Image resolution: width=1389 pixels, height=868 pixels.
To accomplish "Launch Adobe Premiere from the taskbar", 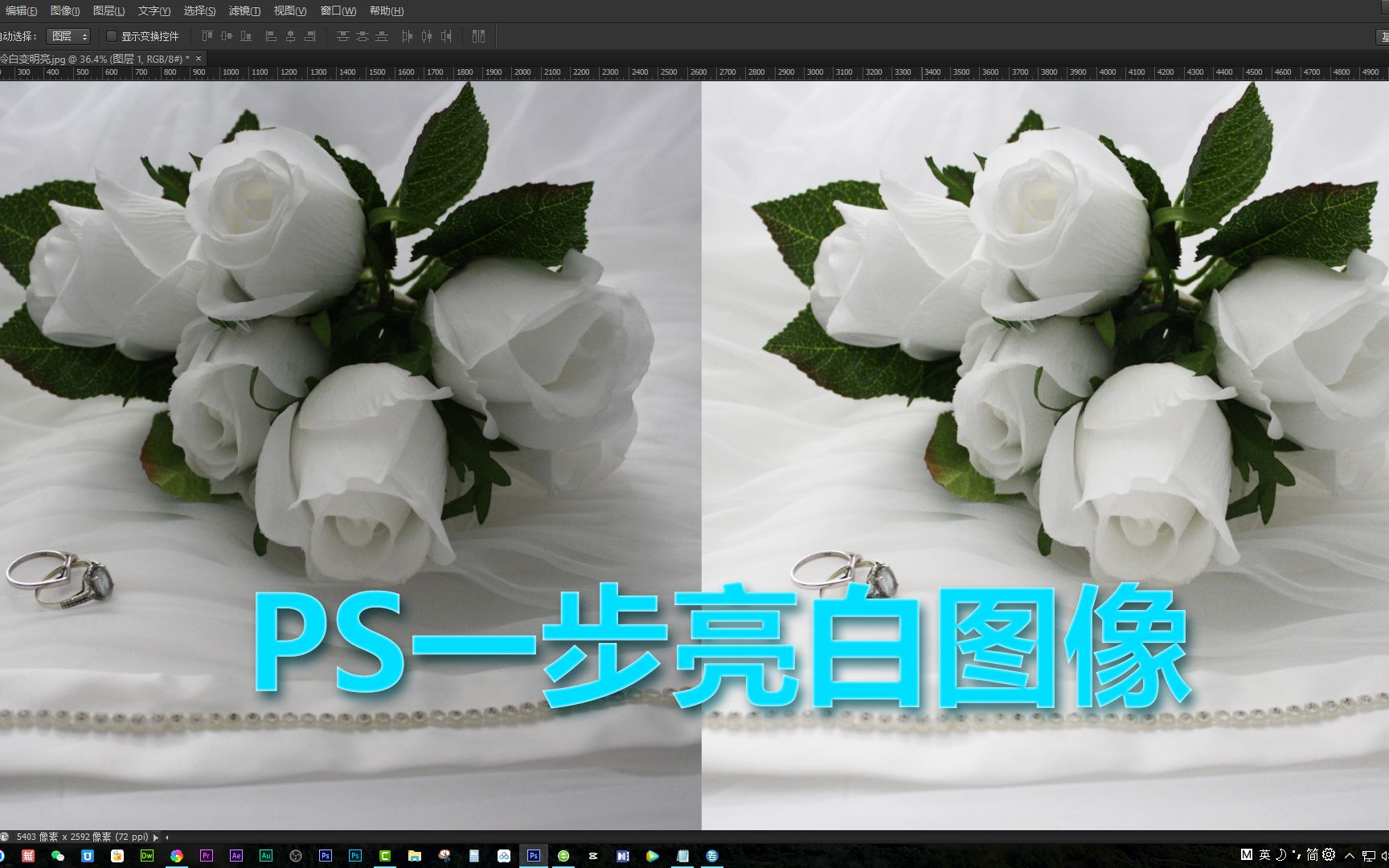I will pos(206,856).
